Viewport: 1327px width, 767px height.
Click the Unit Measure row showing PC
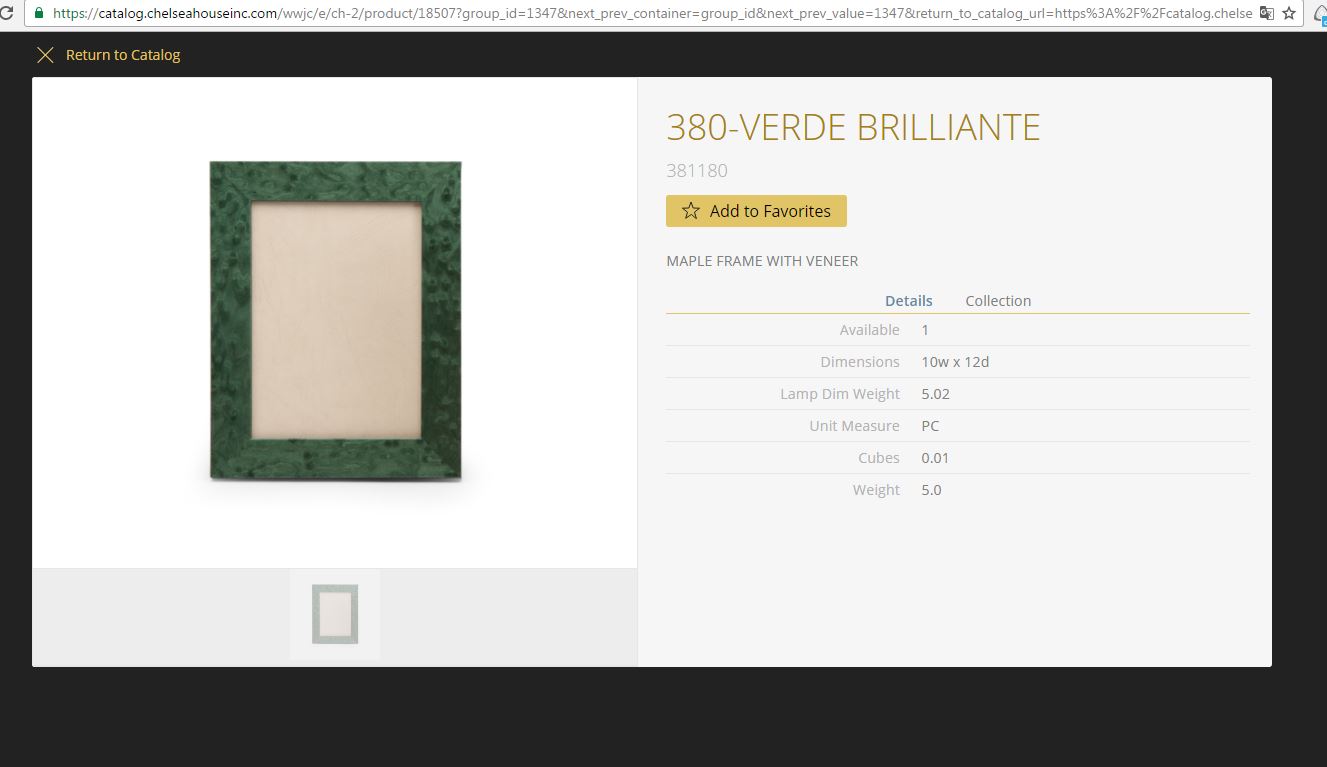coord(958,426)
